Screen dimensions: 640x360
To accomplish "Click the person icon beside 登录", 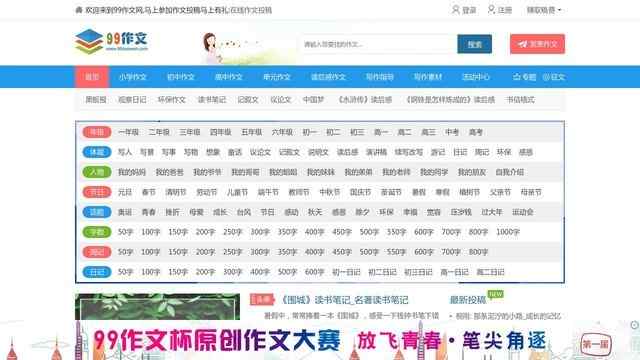I will pos(456,9).
